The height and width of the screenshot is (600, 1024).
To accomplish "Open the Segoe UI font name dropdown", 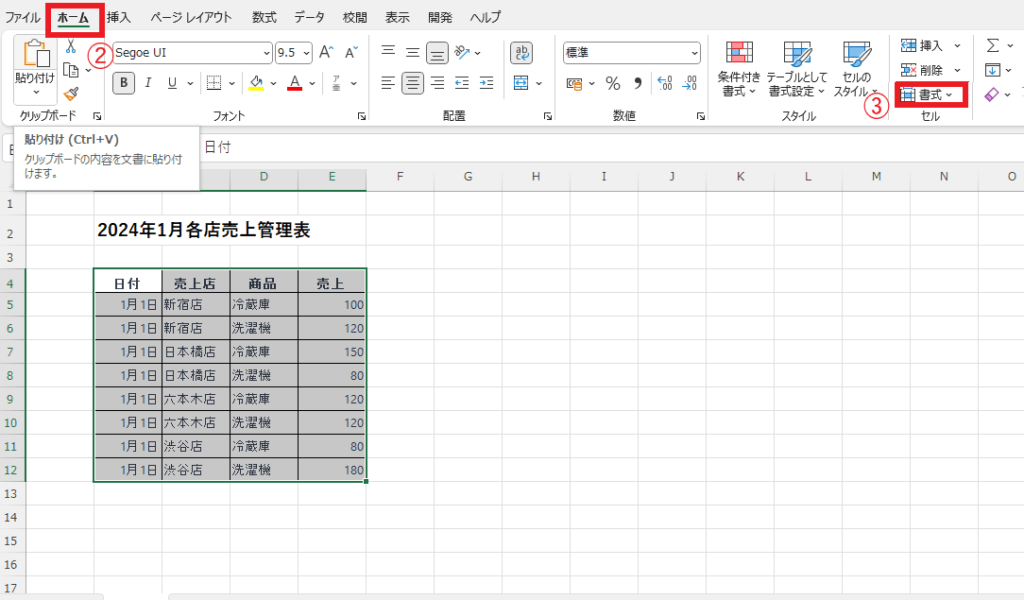I will (266, 53).
